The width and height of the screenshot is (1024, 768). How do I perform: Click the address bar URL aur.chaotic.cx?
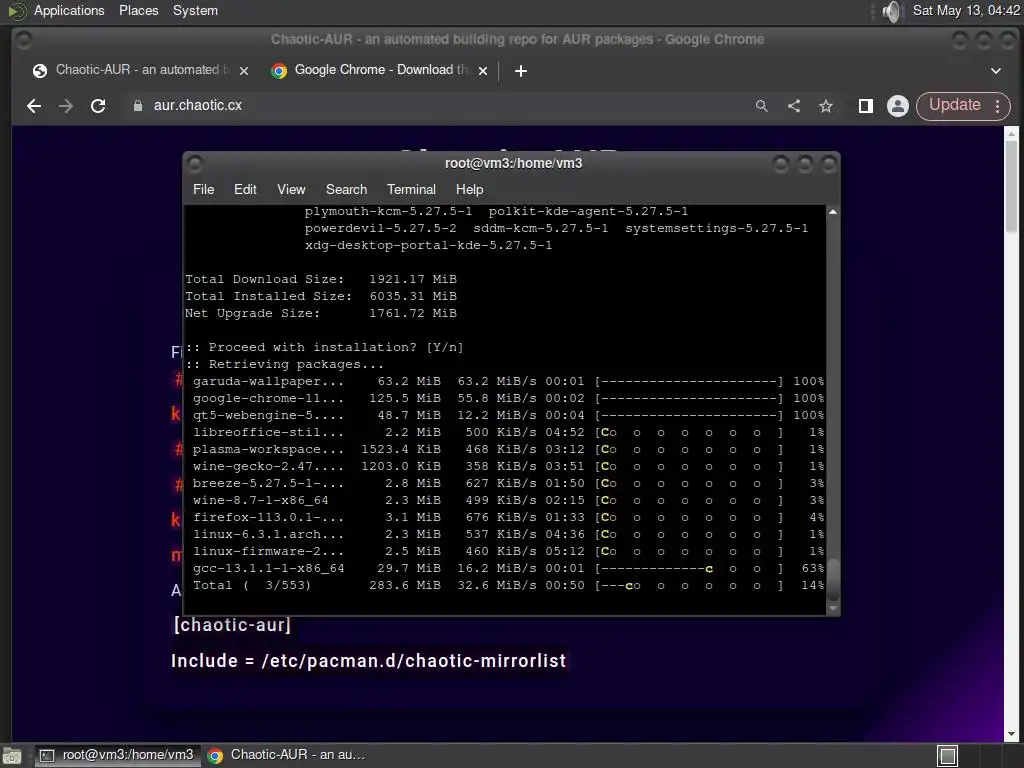point(198,105)
